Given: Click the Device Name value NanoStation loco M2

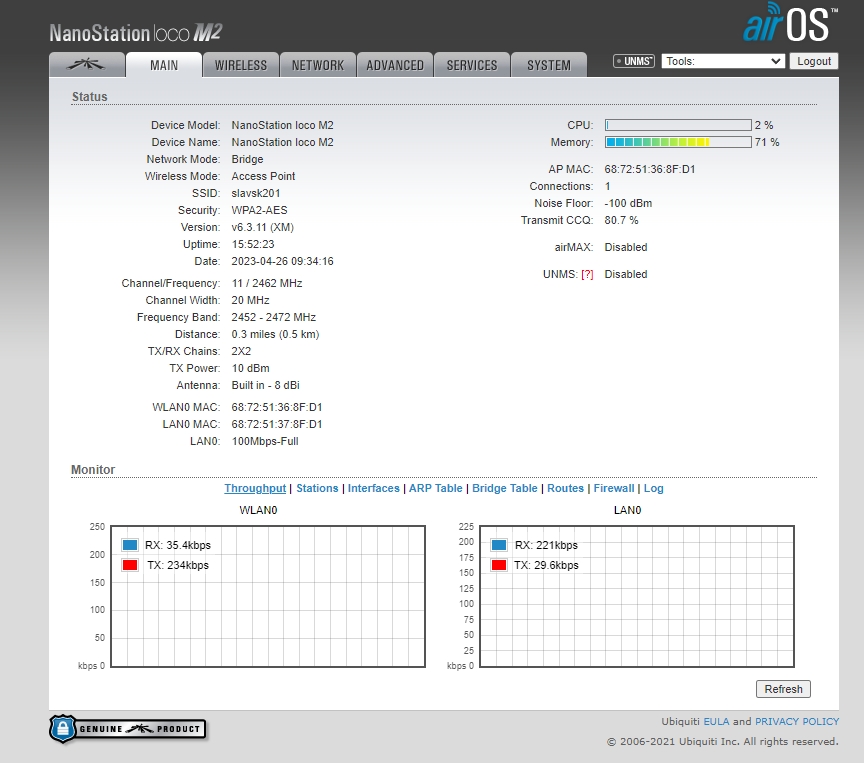Looking at the screenshot, I should tap(282, 142).
